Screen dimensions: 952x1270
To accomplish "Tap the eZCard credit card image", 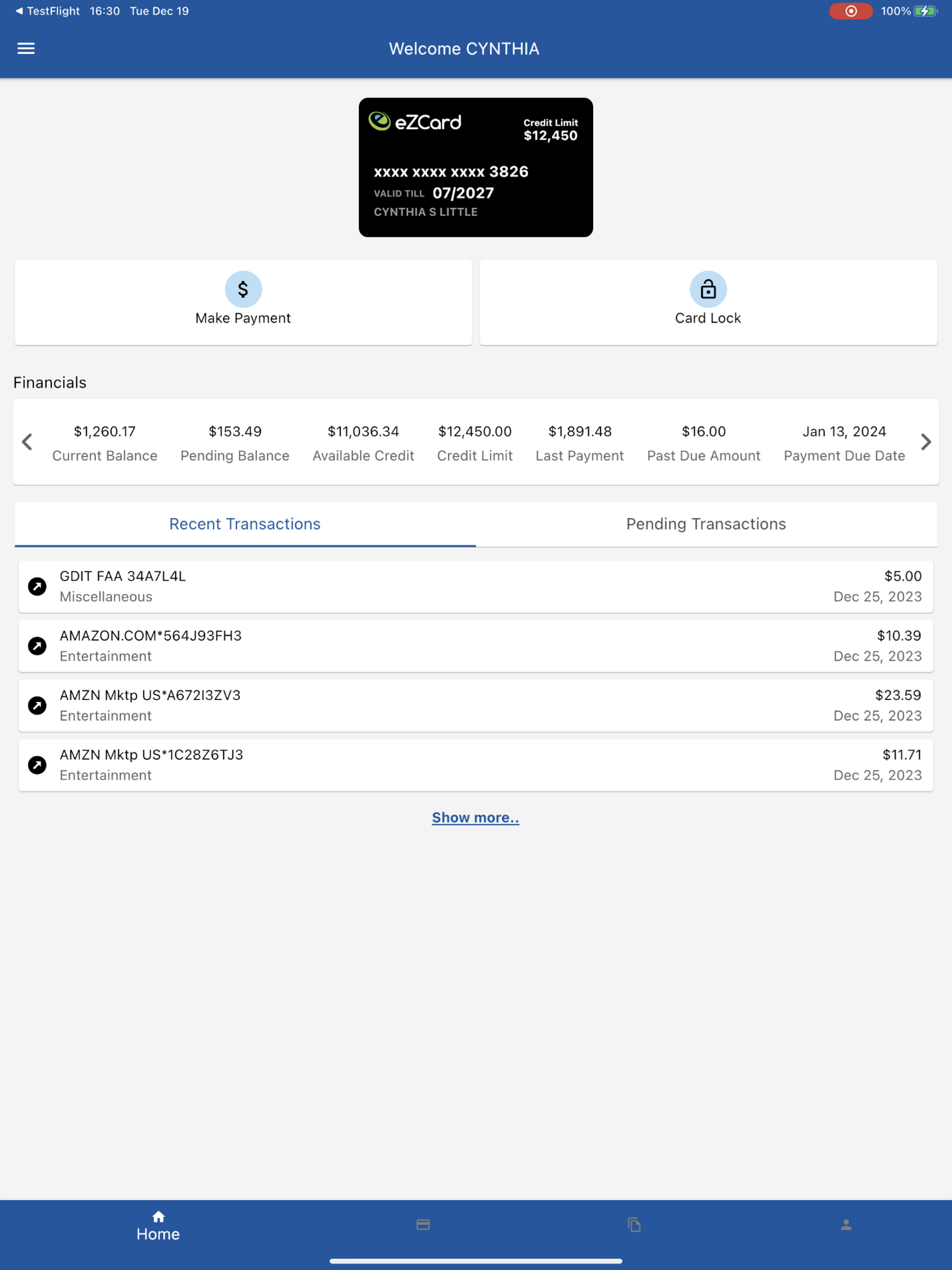I will tap(476, 167).
